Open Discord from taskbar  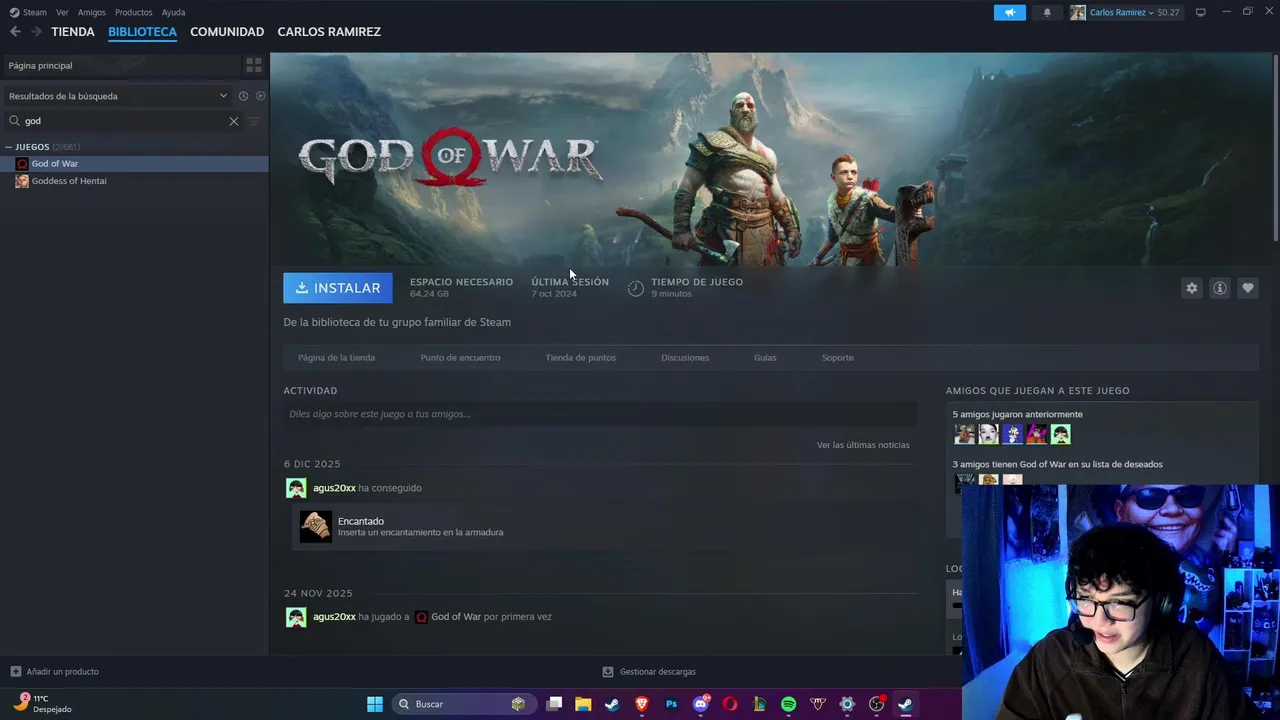point(701,704)
